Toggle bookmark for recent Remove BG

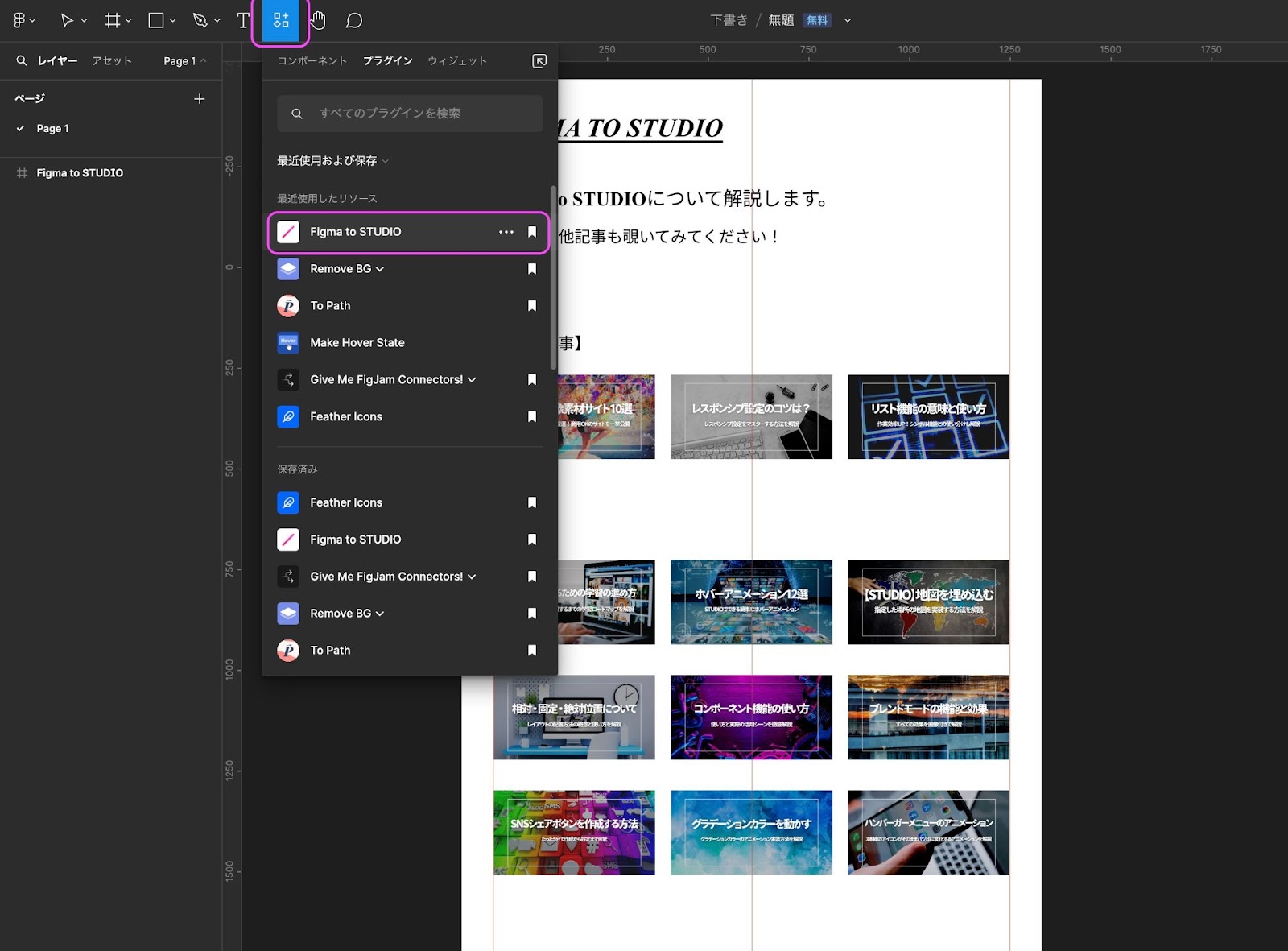tap(532, 269)
